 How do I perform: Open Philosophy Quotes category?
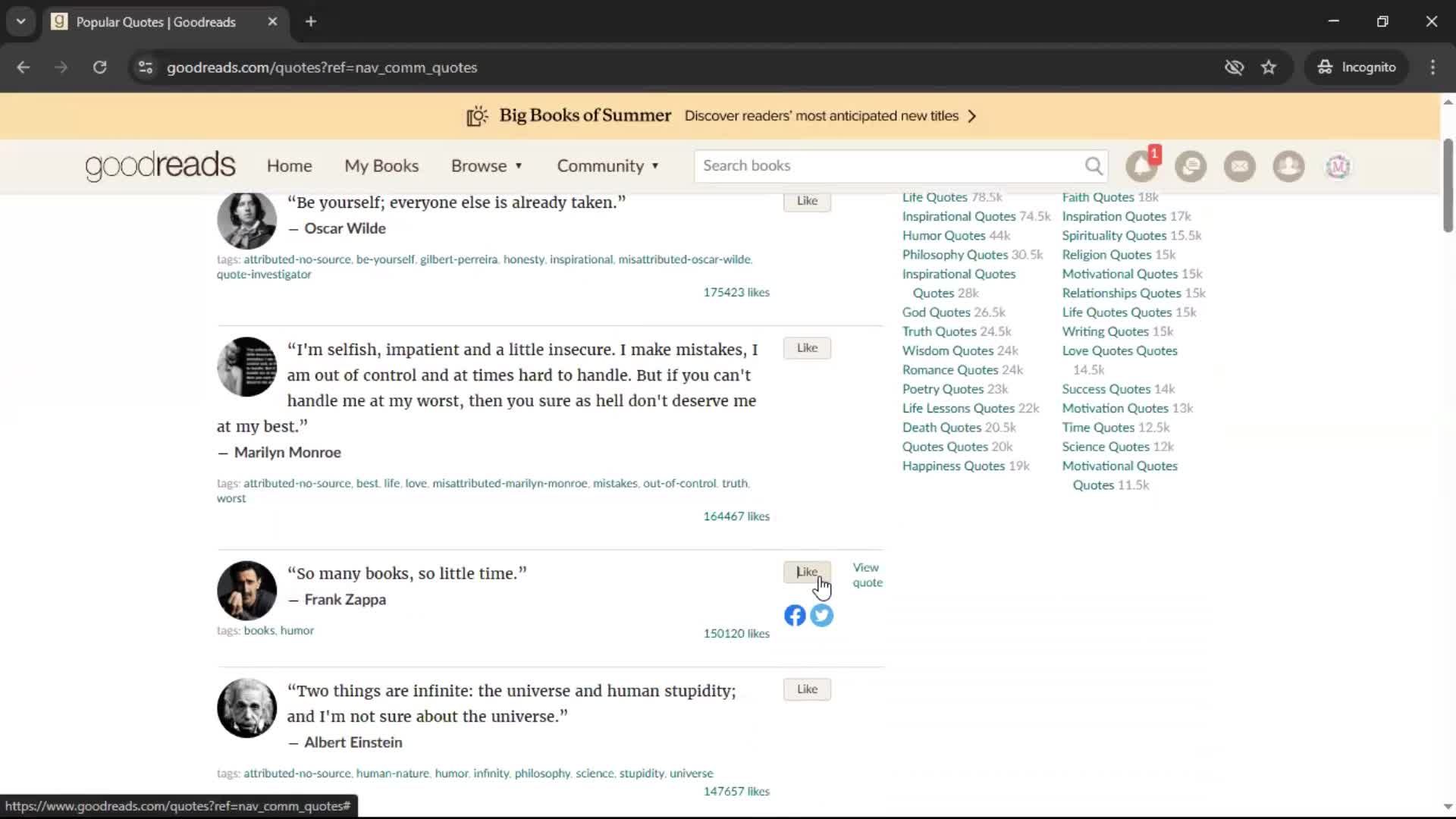click(x=955, y=255)
